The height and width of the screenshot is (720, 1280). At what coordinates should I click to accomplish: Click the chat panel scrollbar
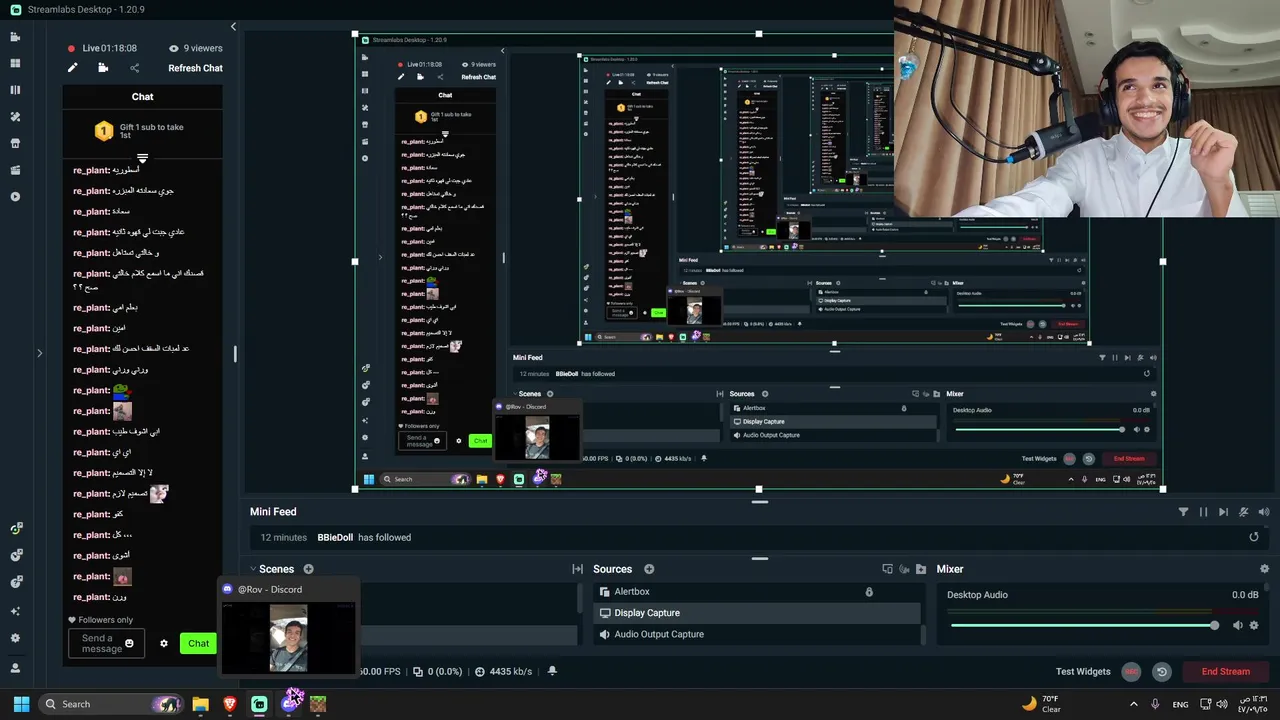pyautogui.click(x=235, y=354)
